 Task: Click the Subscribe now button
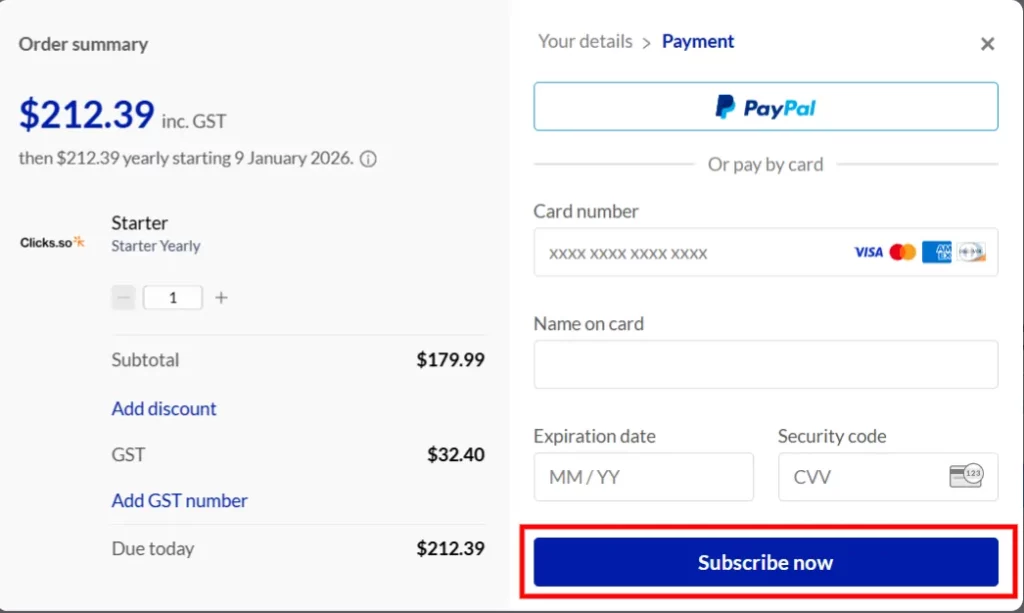click(x=764, y=561)
